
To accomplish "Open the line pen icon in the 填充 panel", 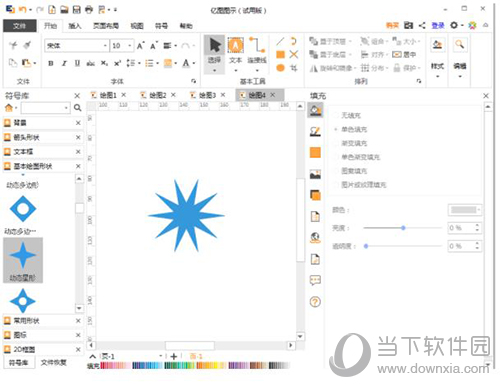I will pos(315,131).
